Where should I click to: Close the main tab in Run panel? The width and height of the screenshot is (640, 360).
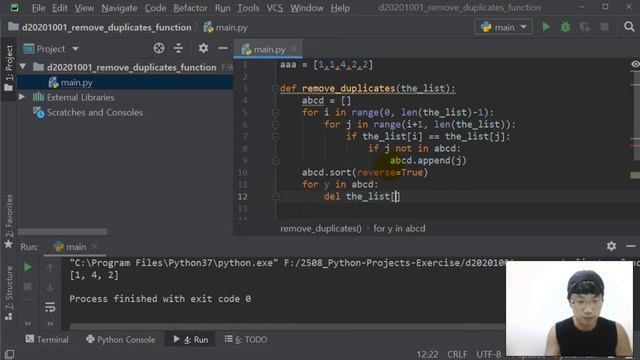[x=95, y=247]
